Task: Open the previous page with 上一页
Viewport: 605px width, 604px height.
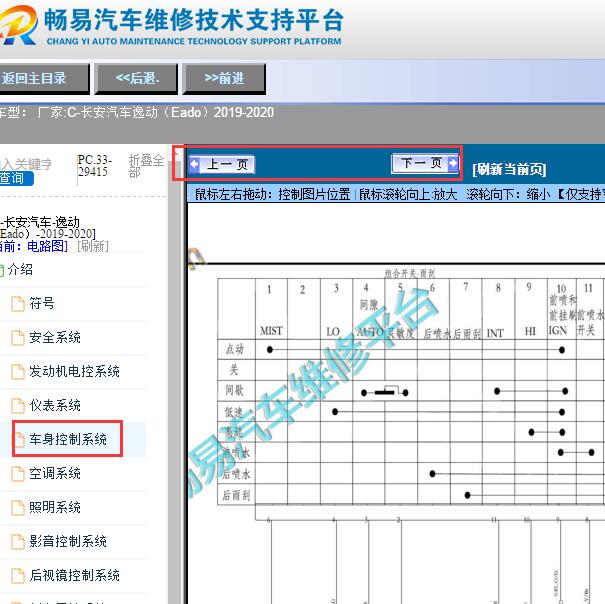Action: coord(222,164)
